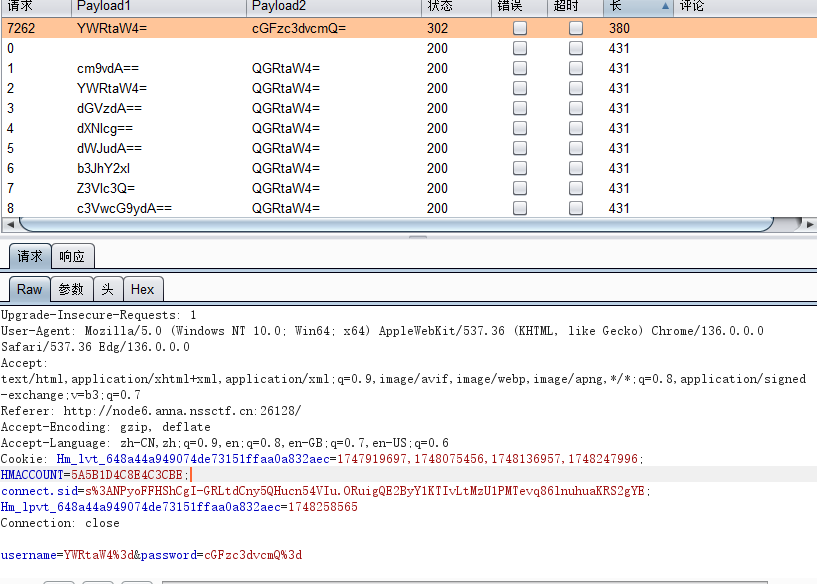Toggle the 超时 checkbox in row 0
Viewport: 817px width, 584px height.
point(576,48)
